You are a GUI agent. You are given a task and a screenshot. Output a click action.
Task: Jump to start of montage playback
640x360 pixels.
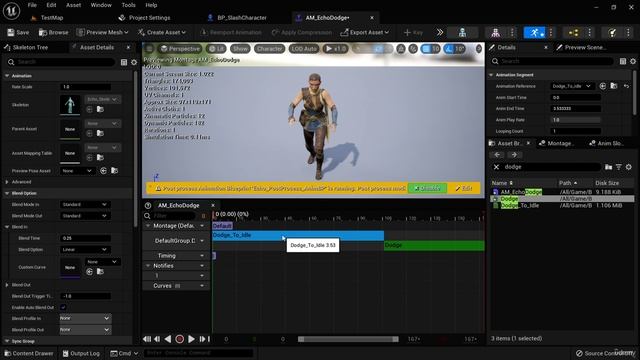pos(147,339)
